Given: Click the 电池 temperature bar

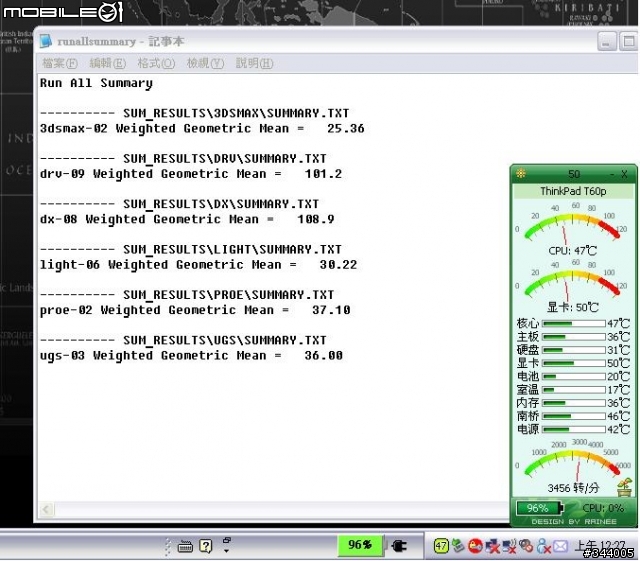Looking at the screenshot, I should 573,376.
